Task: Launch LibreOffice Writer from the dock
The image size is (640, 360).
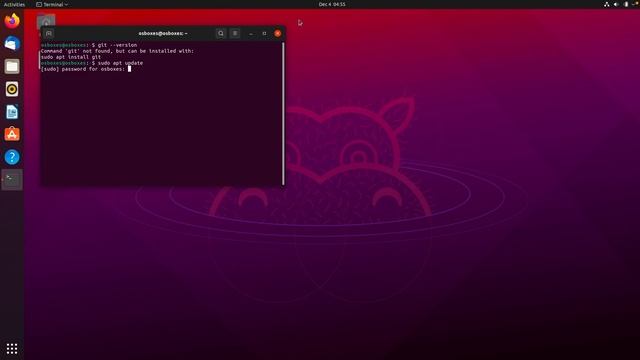Action: pos(12,111)
